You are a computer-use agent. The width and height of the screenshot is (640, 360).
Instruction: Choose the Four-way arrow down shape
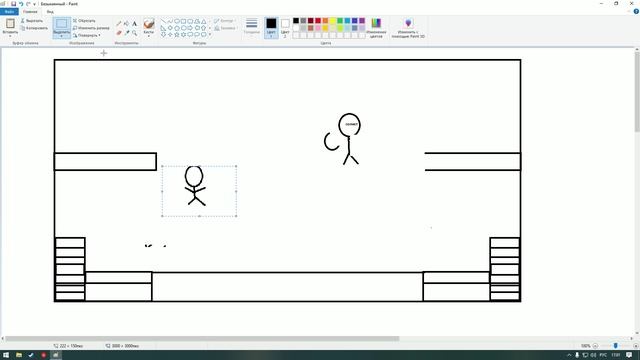point(163,35)
